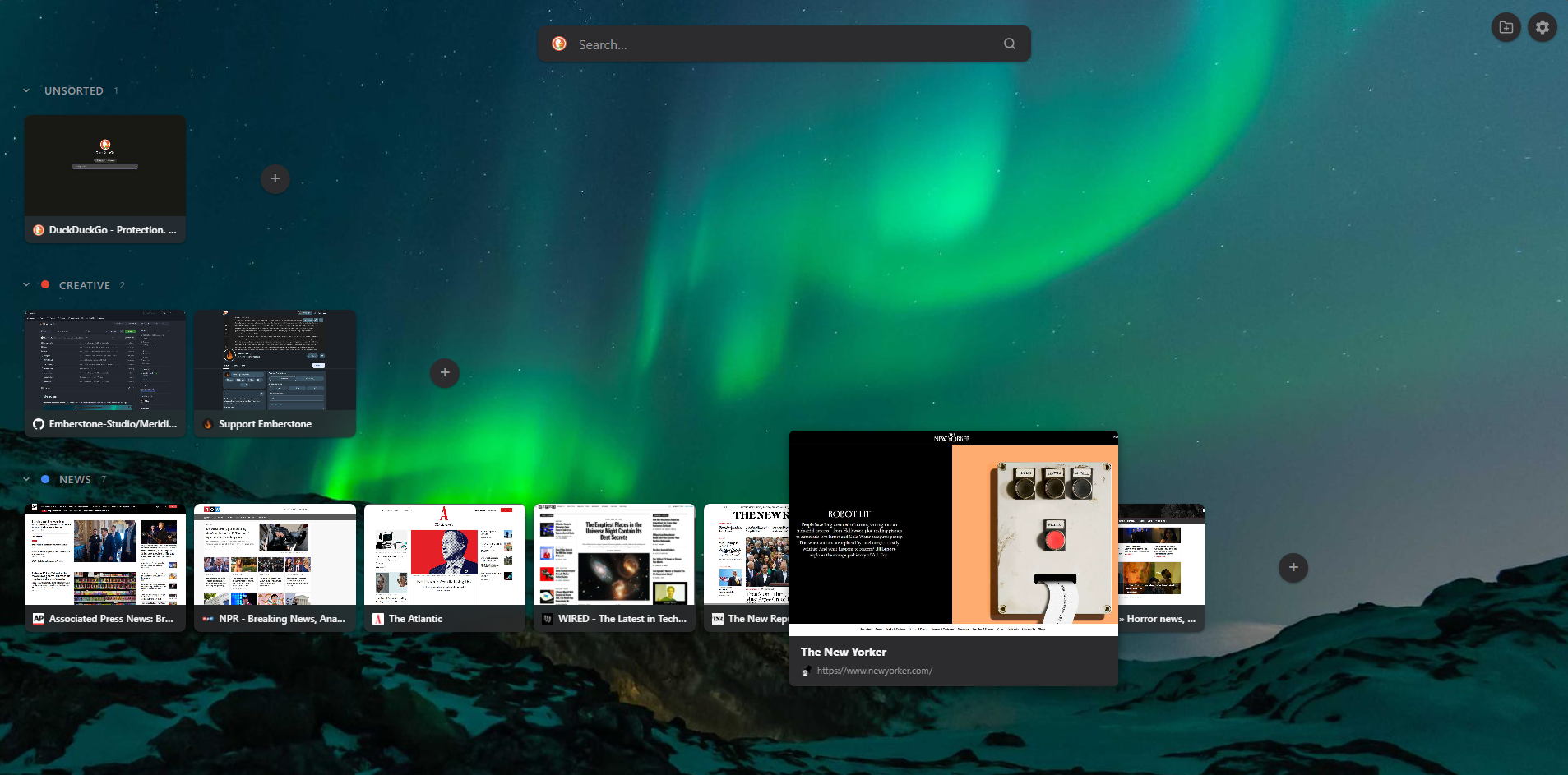1568x775 pixels.
Task: Open The Atlantic title link
Action: 415,619
